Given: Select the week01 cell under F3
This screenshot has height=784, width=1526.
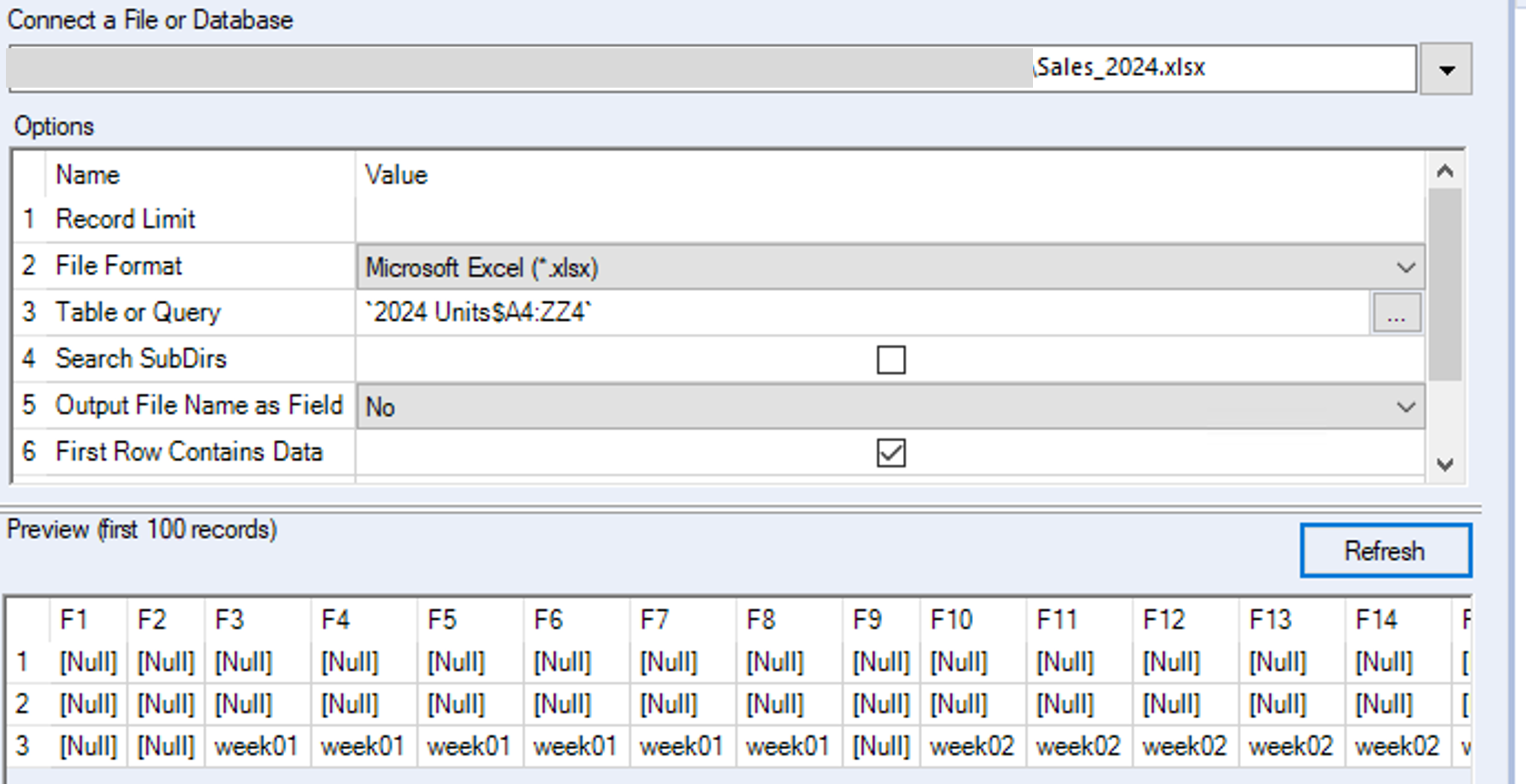Looking at the screenshot, I should (x=256, y=745).
